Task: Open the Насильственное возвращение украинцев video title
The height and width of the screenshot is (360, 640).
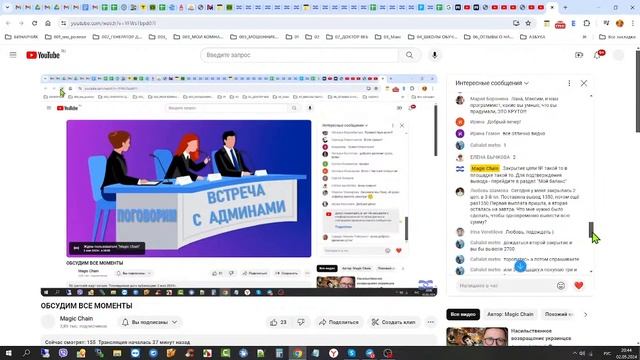Action: point(541,334)
